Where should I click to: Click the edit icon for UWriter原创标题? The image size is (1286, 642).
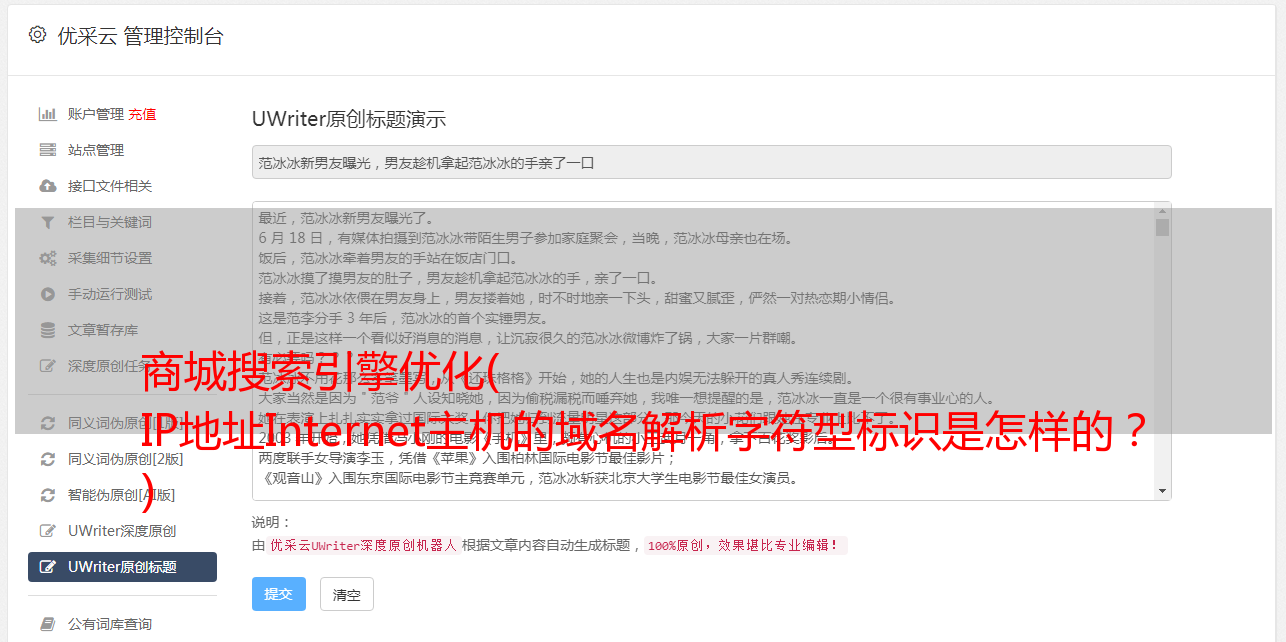click(x=47, y=567)
